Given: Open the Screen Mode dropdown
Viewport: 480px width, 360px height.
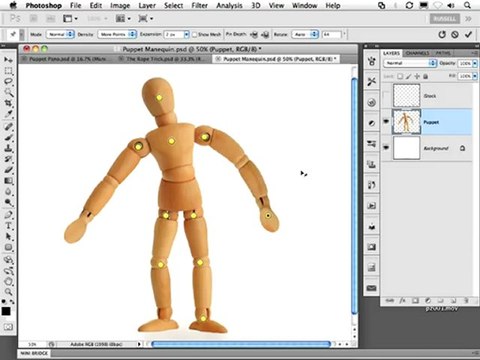Looking at the screenshot, I should tap(145, 19).
